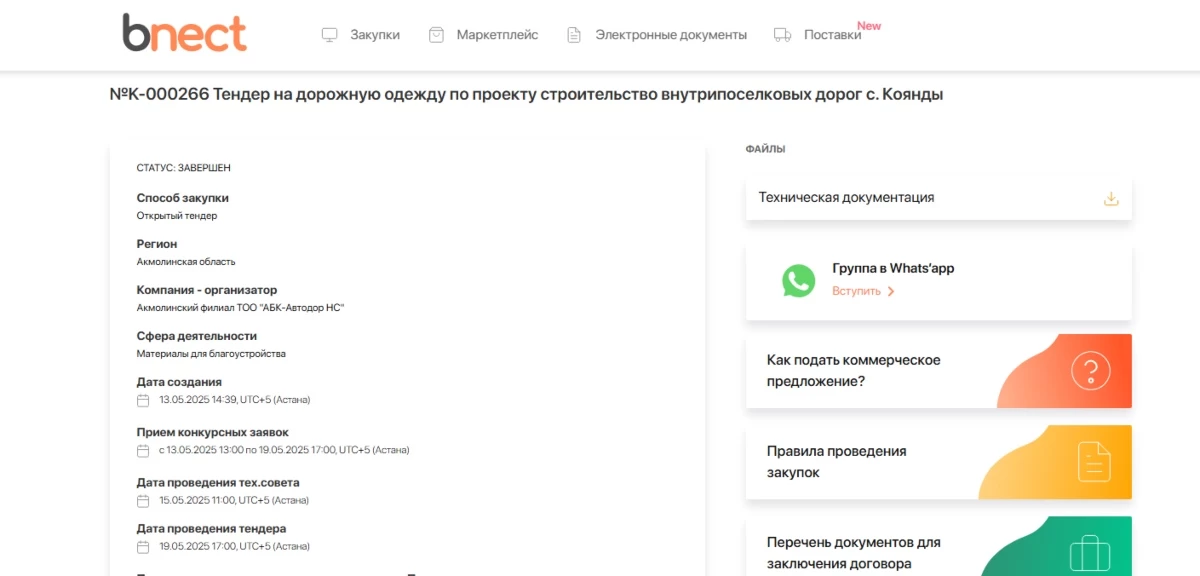Screen dimensions: 1200x576
Task: Click the shopping bag icon beside Маркетплейс
Action: click(x=436, y=35)
